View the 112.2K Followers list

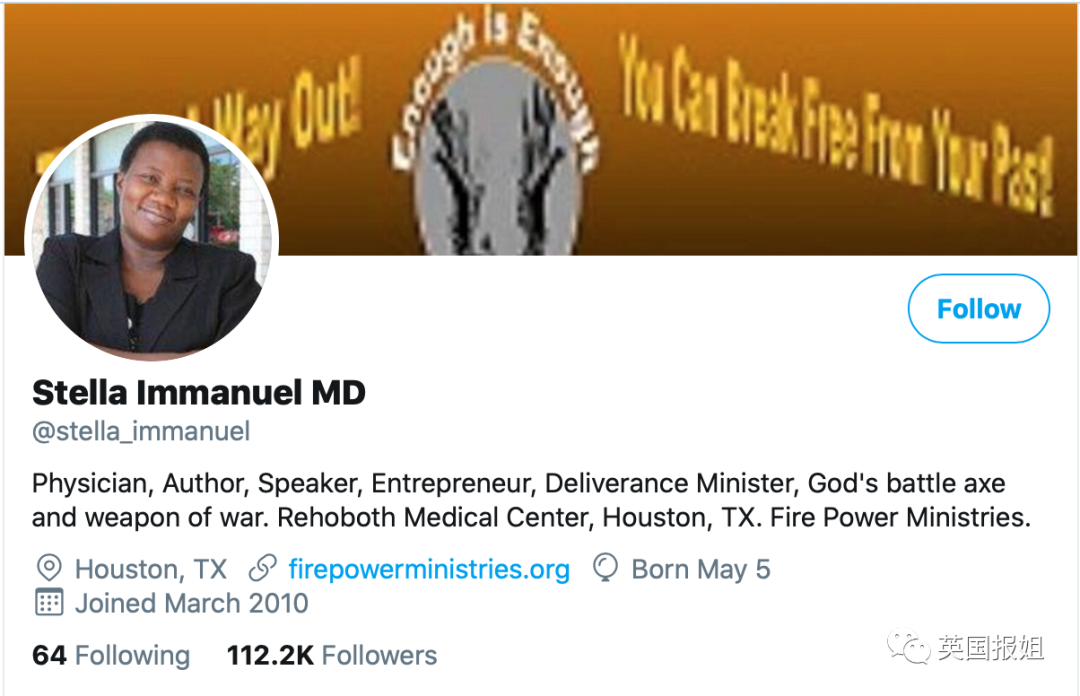[x=332, y=655]
